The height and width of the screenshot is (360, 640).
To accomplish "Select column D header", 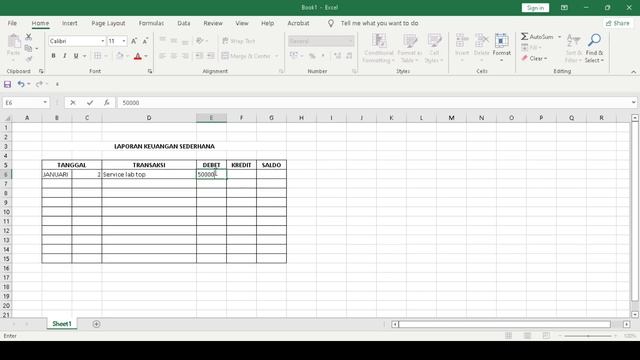I will click(x=149, y=118).
